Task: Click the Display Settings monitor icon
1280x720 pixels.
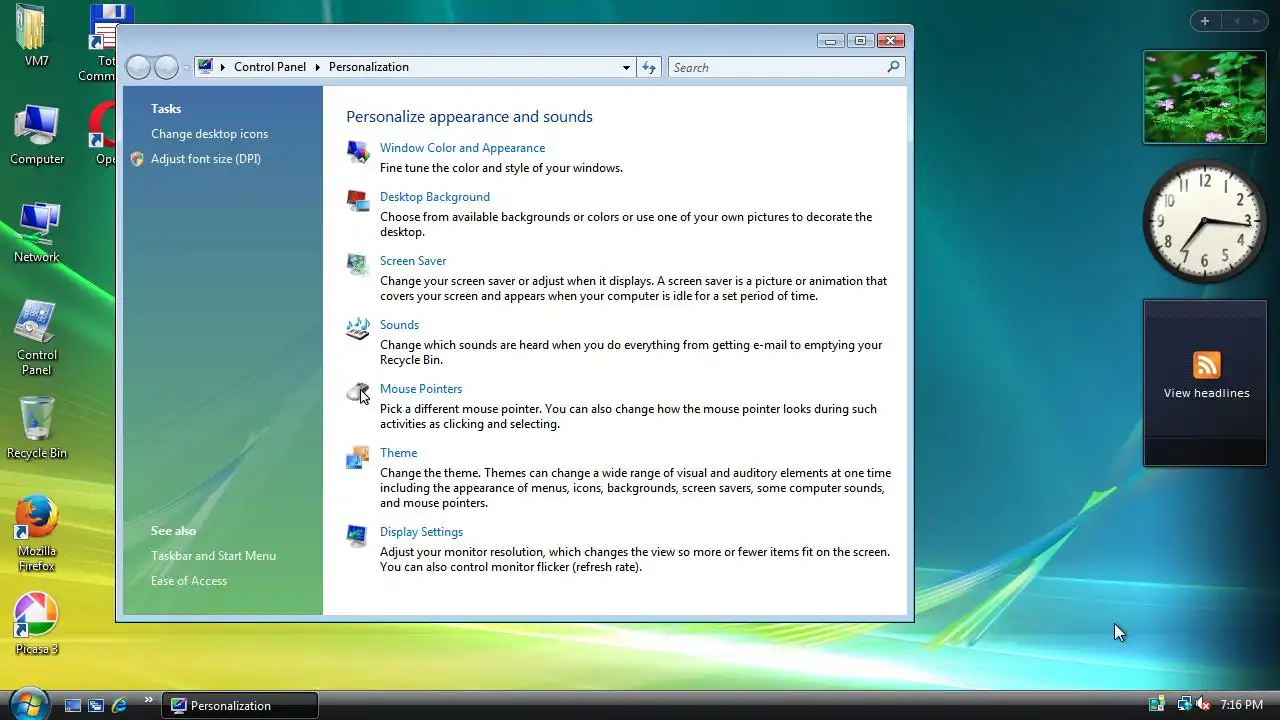Action: click(357, 535)
